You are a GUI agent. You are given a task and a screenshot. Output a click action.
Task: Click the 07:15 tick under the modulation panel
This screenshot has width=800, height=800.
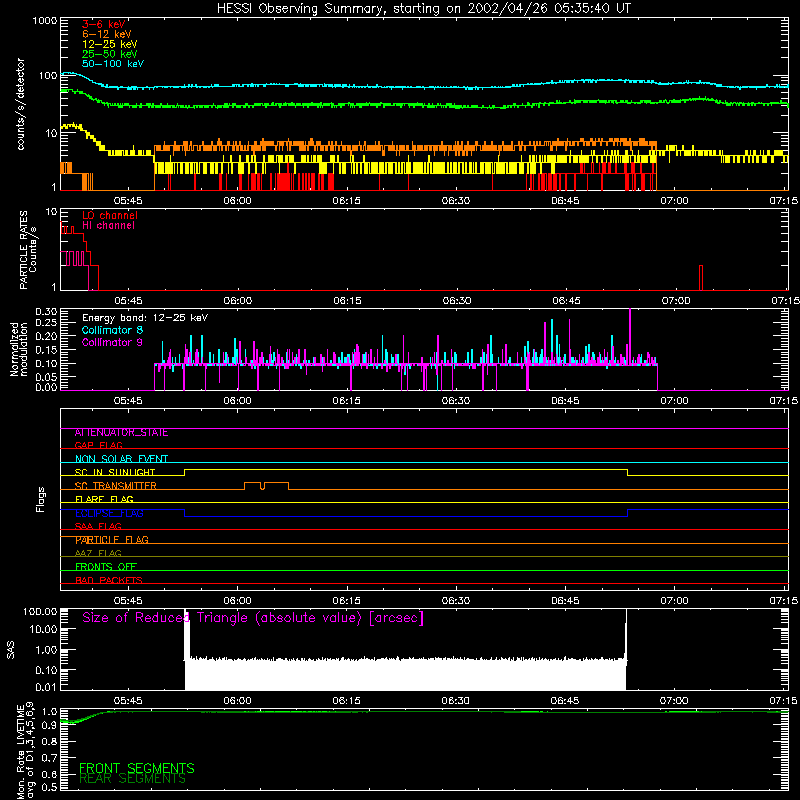point(784,401)
